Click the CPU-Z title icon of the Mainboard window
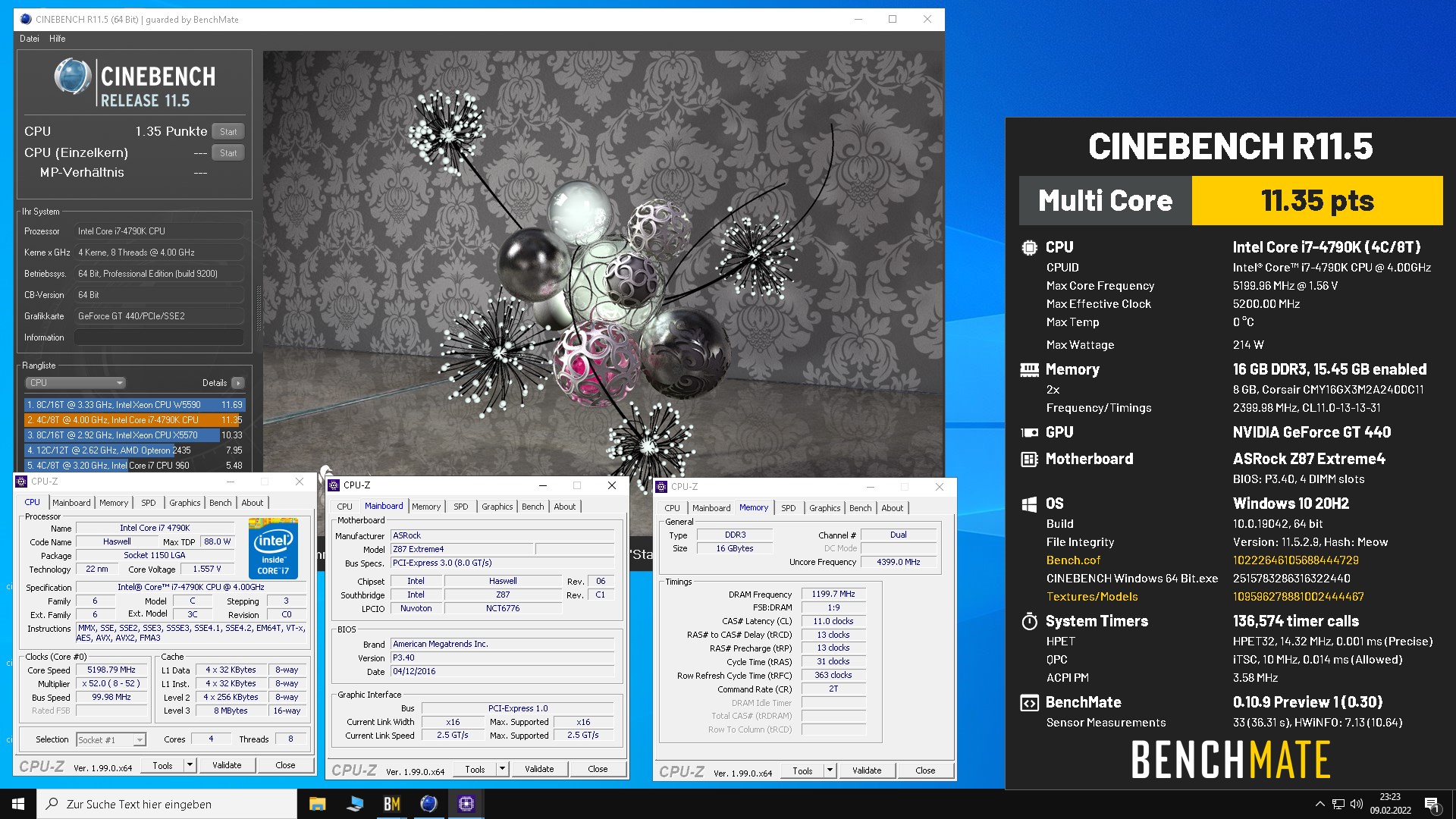This screenshot has height=819, width=1456. [334, 485]
